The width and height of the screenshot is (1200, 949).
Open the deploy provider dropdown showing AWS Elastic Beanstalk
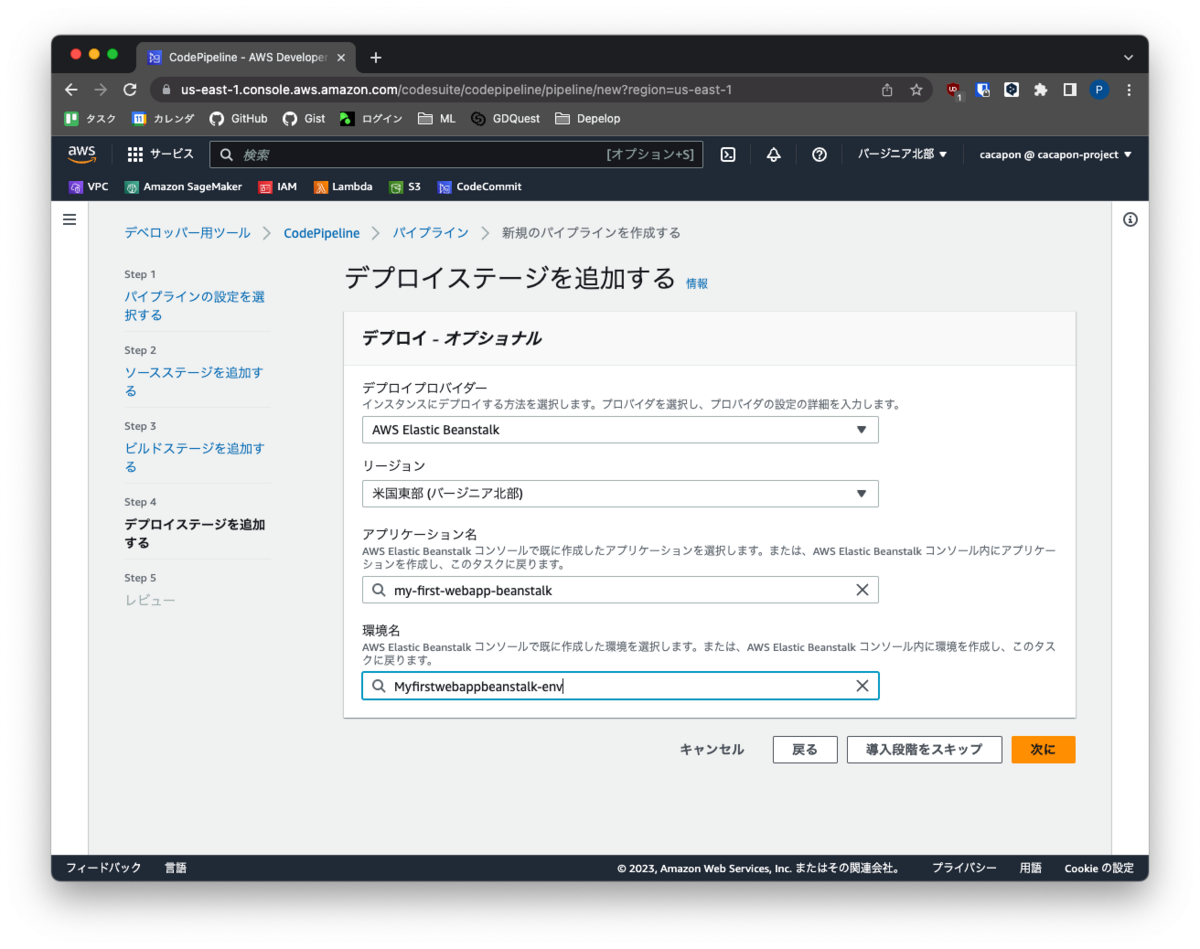coord(620,429)
